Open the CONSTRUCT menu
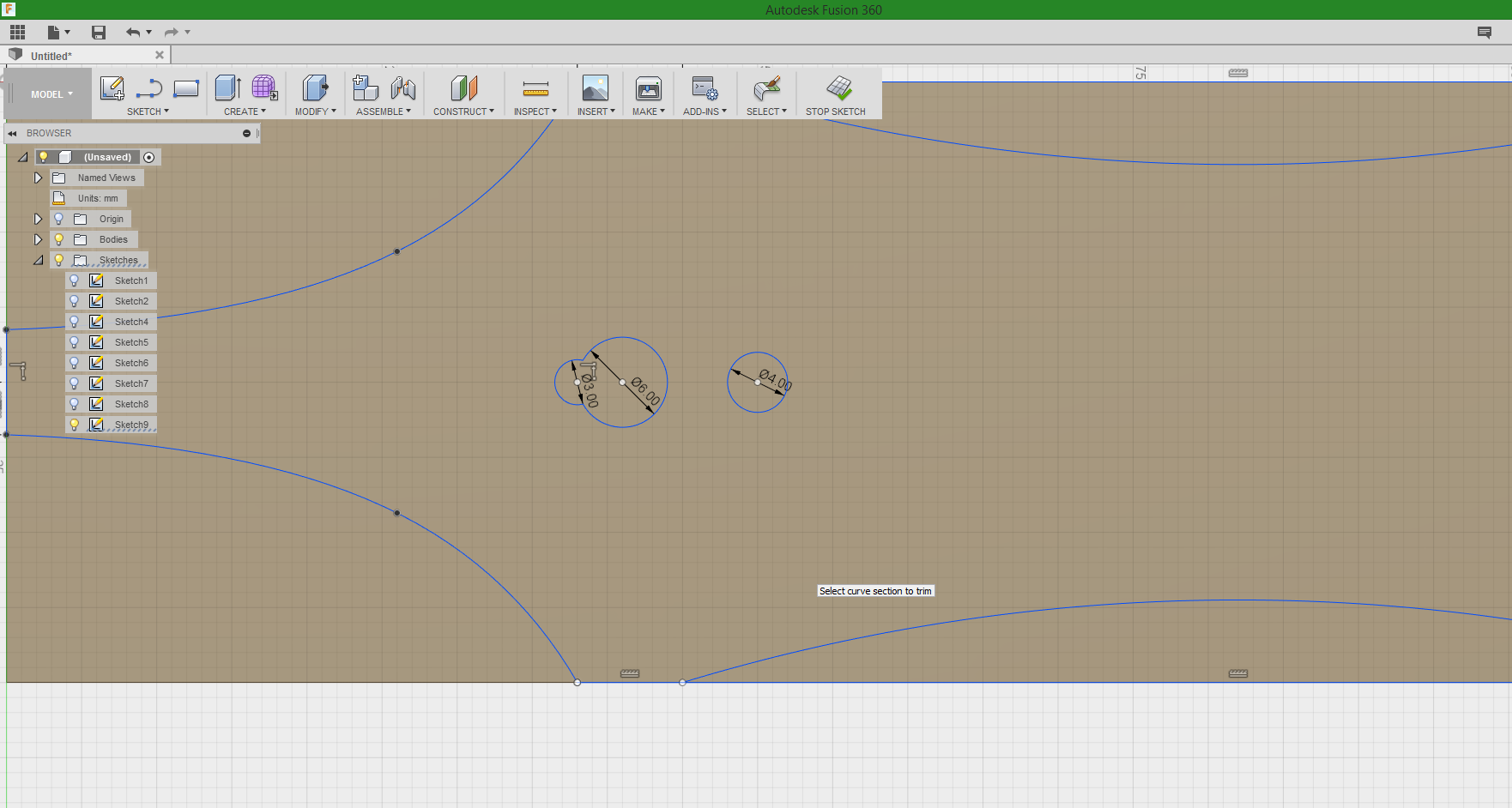The height and width of the screenshot is (808, 1512). pyautogui.click(x=463, y=112)
